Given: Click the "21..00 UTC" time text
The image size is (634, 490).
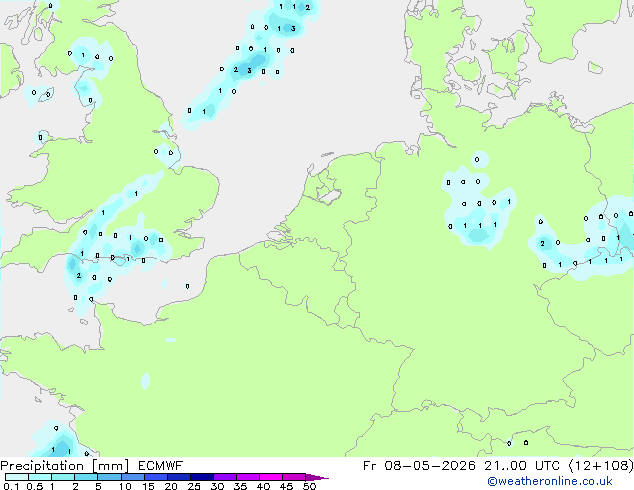Looking at the screenshot, I should pyautogui.click(x=522, y=466).
